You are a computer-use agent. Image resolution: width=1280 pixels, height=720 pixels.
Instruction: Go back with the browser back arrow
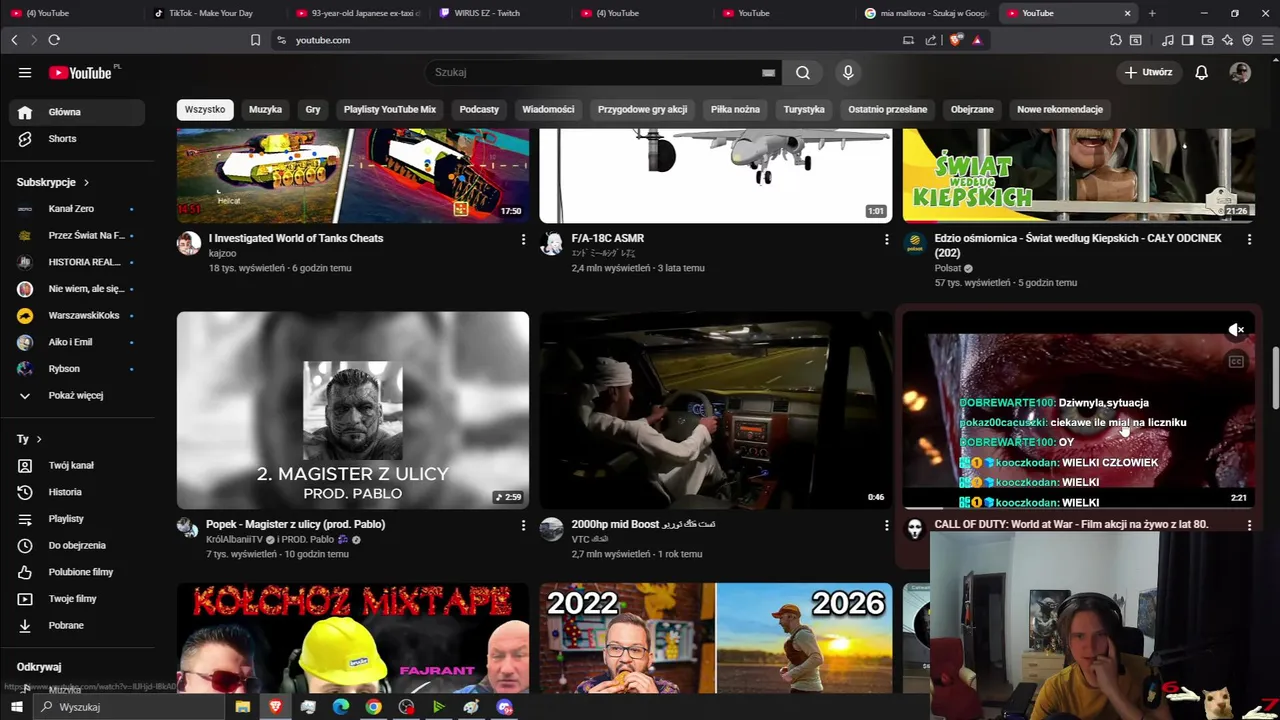[x=14, y=40]
